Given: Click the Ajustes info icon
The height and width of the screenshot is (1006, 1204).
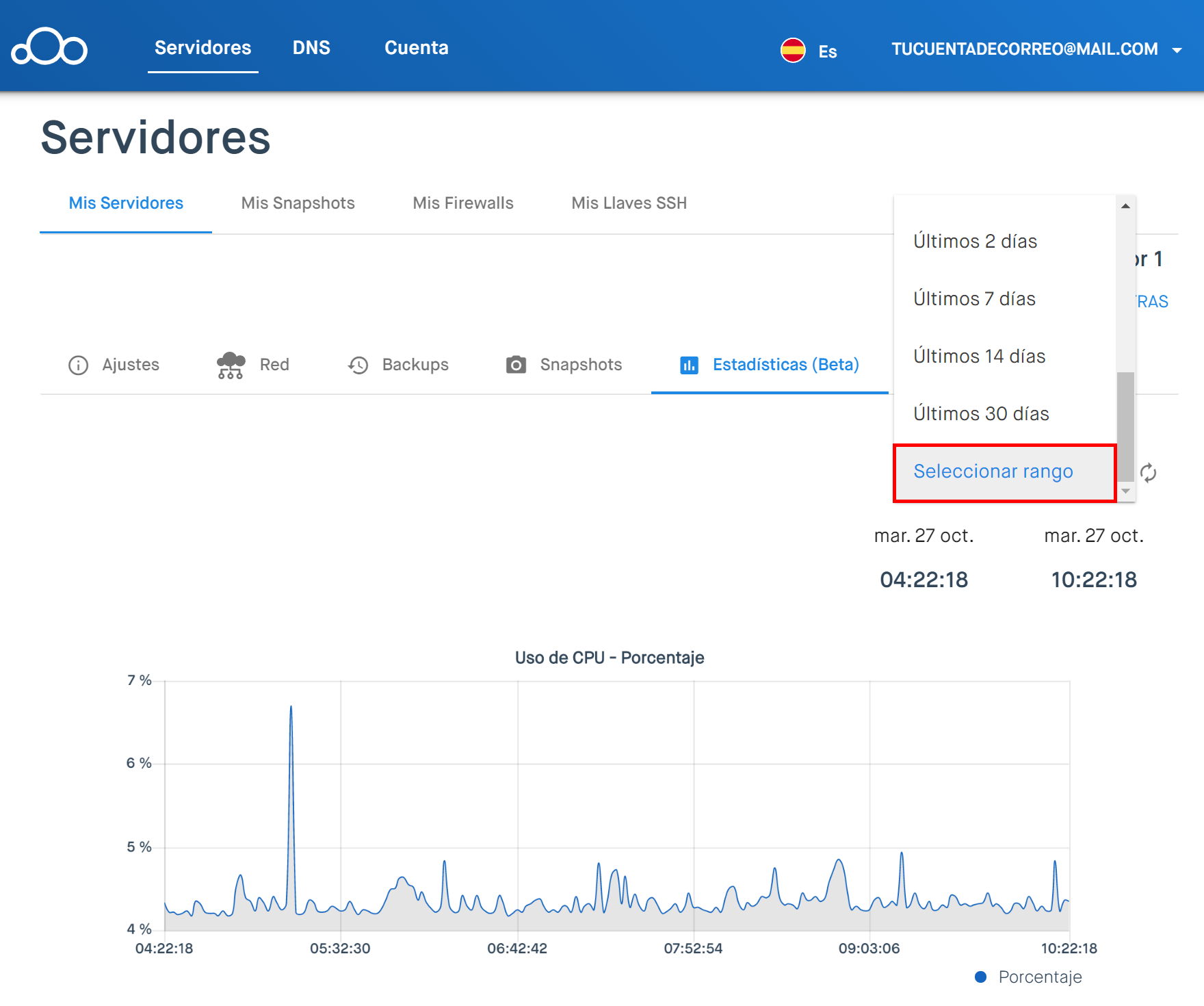Looking at the screenshot, I should click(x=79, y=365).
